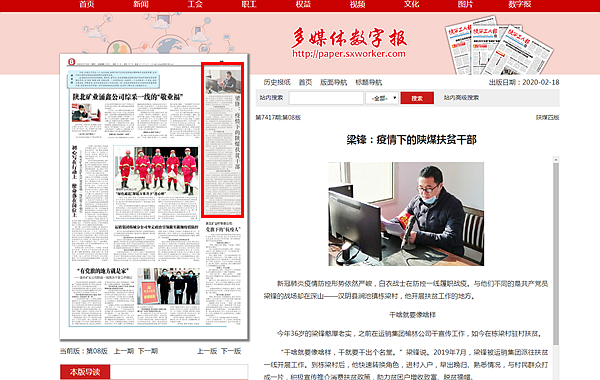
Task: Go to 视频 in the top navigation bar
Action: pyautogui.click(x=357, y=4)
